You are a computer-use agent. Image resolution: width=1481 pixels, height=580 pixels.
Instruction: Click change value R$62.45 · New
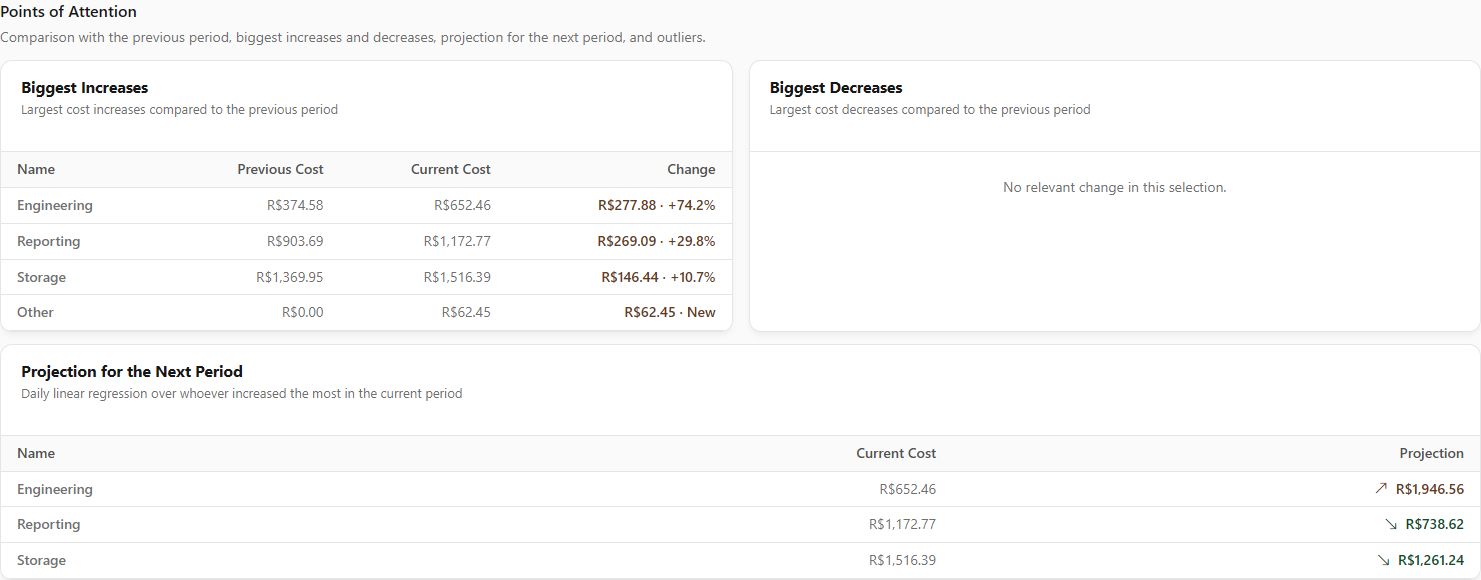670,312
